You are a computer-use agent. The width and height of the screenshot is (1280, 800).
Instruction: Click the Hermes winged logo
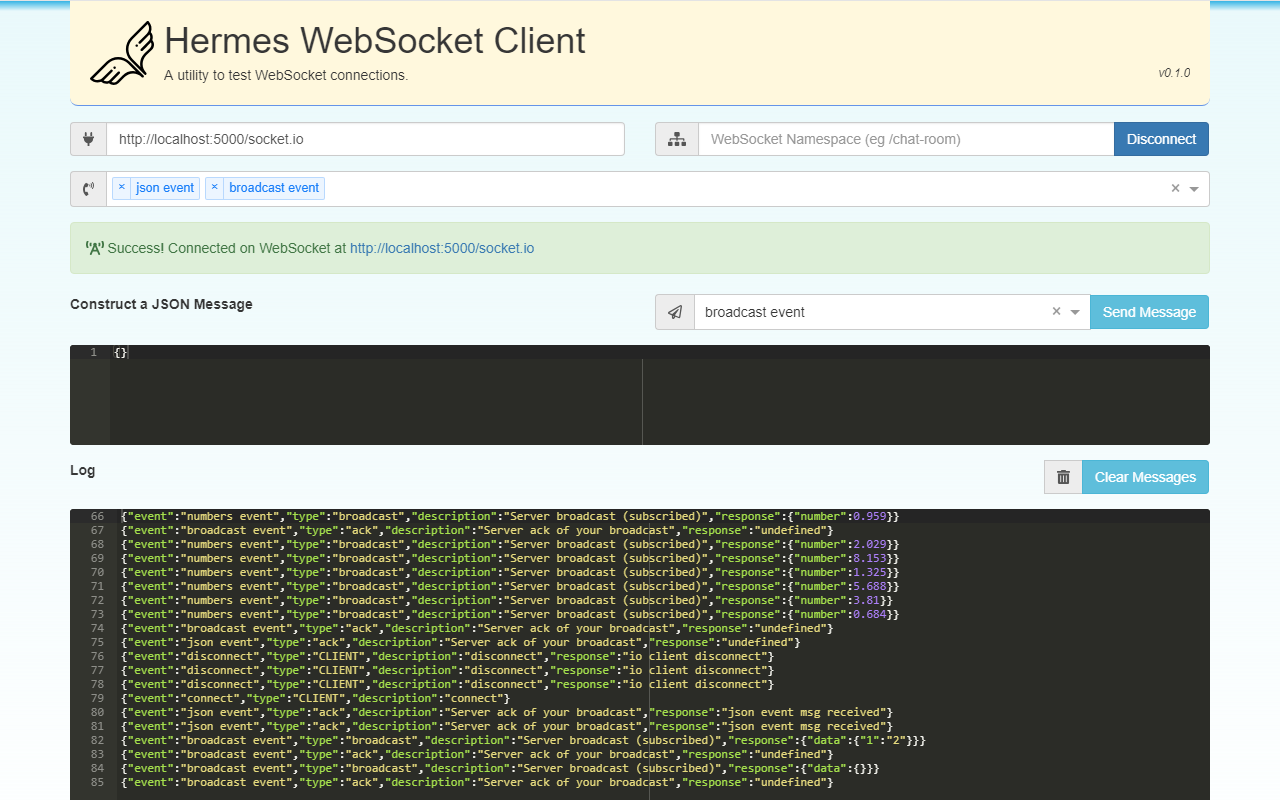(x=122, y=54)
